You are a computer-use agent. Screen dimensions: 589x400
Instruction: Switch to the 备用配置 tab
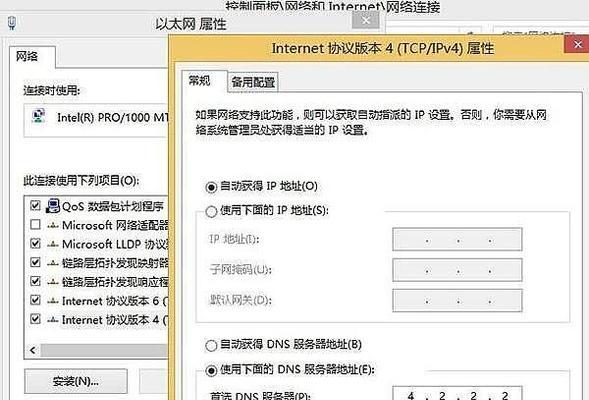tap(253, 82)
